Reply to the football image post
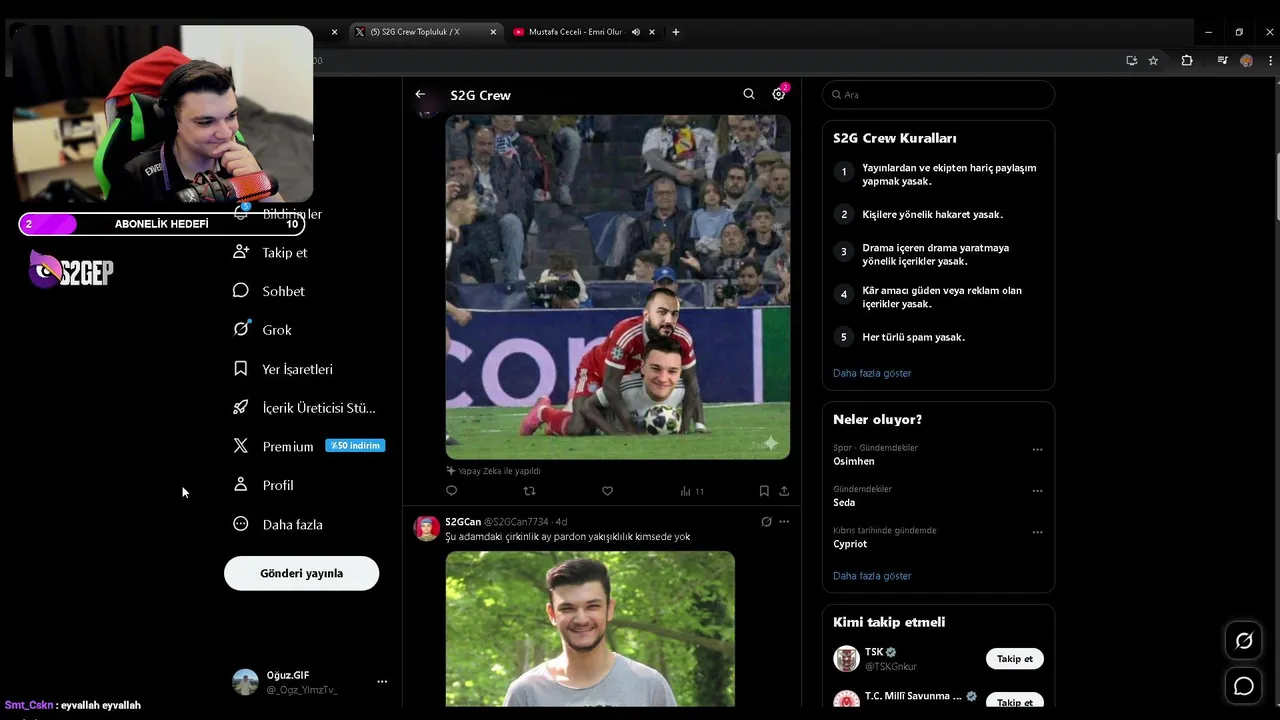The width and height of the screenshot is (1280, 720). [x=451, y=491]
